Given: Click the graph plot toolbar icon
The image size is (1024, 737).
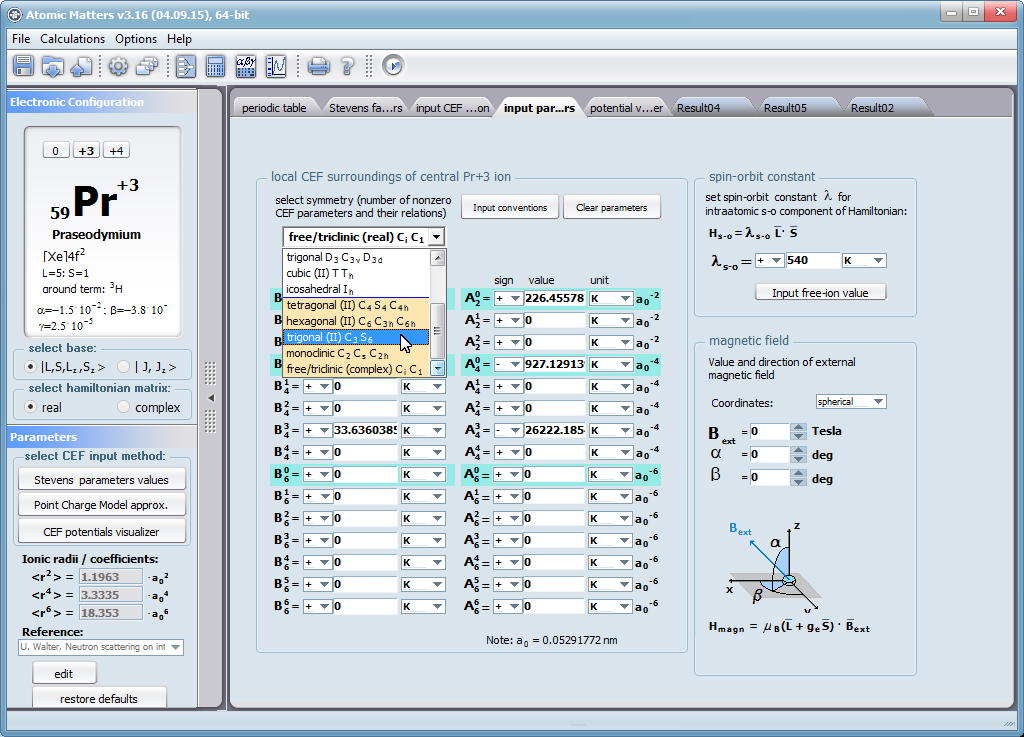Looking at the screenshot, I should (276, 66).
